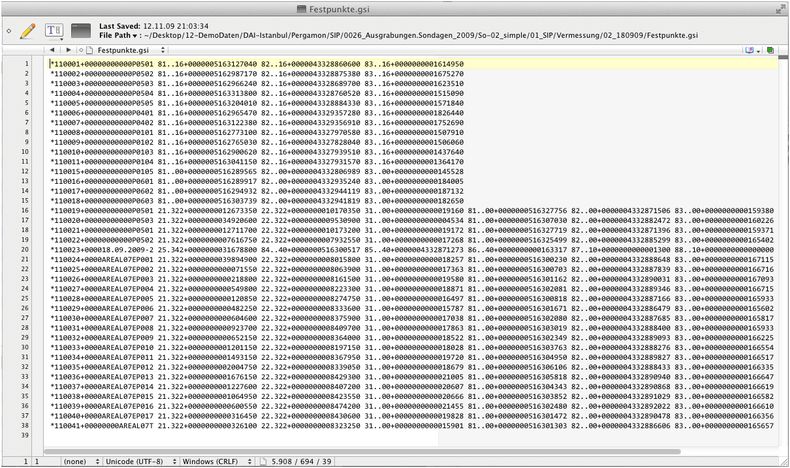
Task: Click line number 1 in the gutter
Action: (x=26, y=64)
